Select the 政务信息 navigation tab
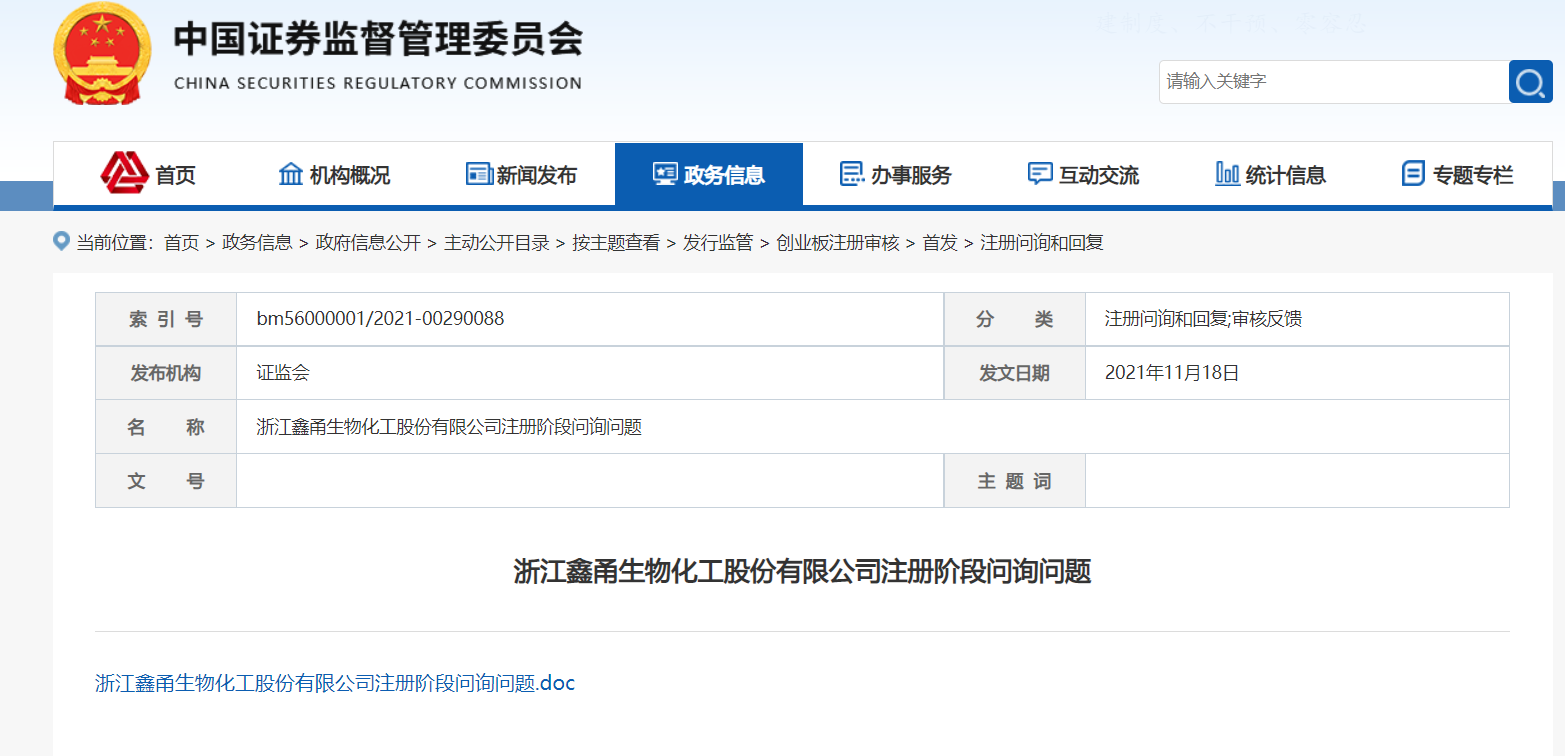 point(709,175)
